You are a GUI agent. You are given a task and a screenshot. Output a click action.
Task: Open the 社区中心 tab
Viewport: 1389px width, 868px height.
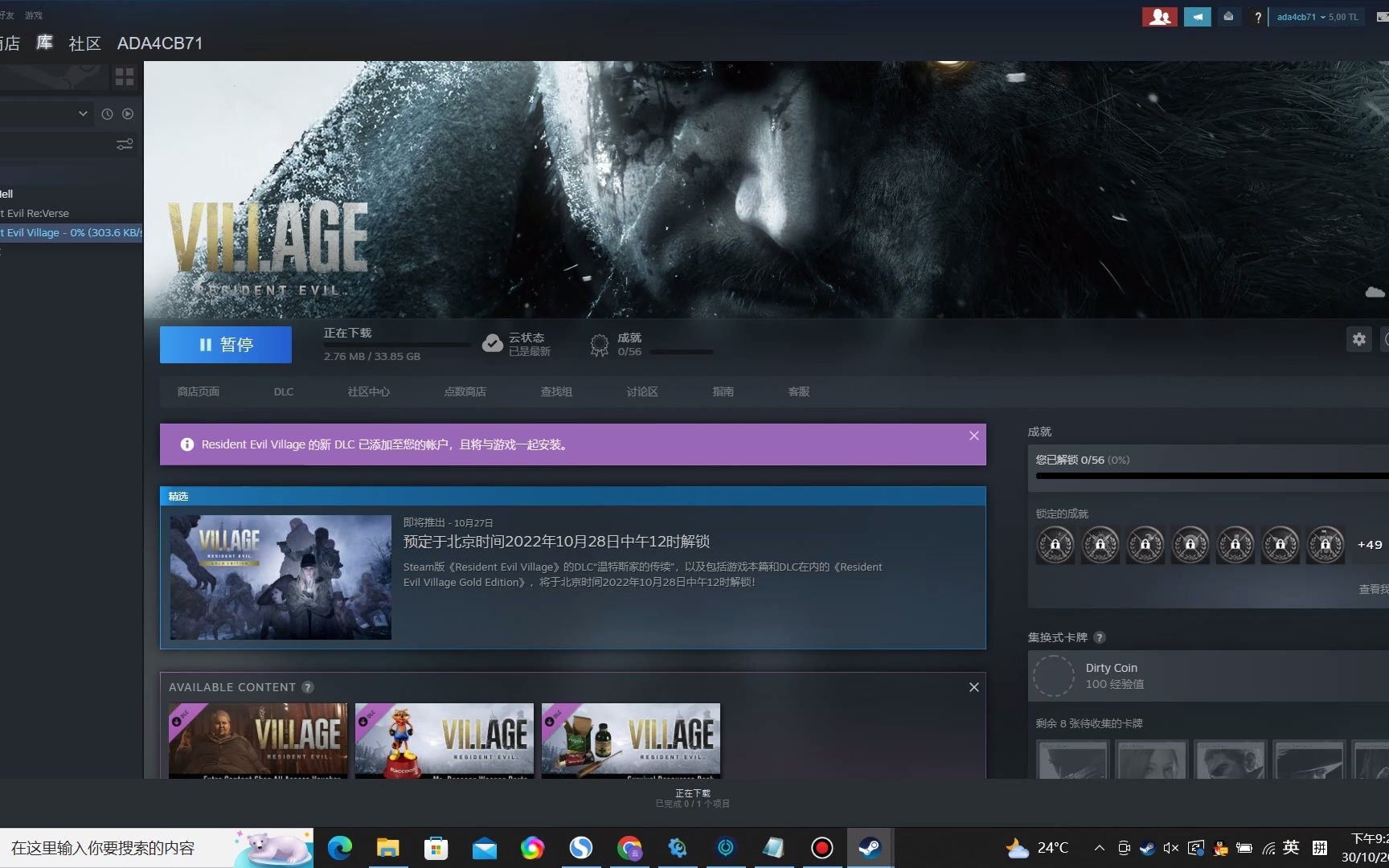coord(369,391)
